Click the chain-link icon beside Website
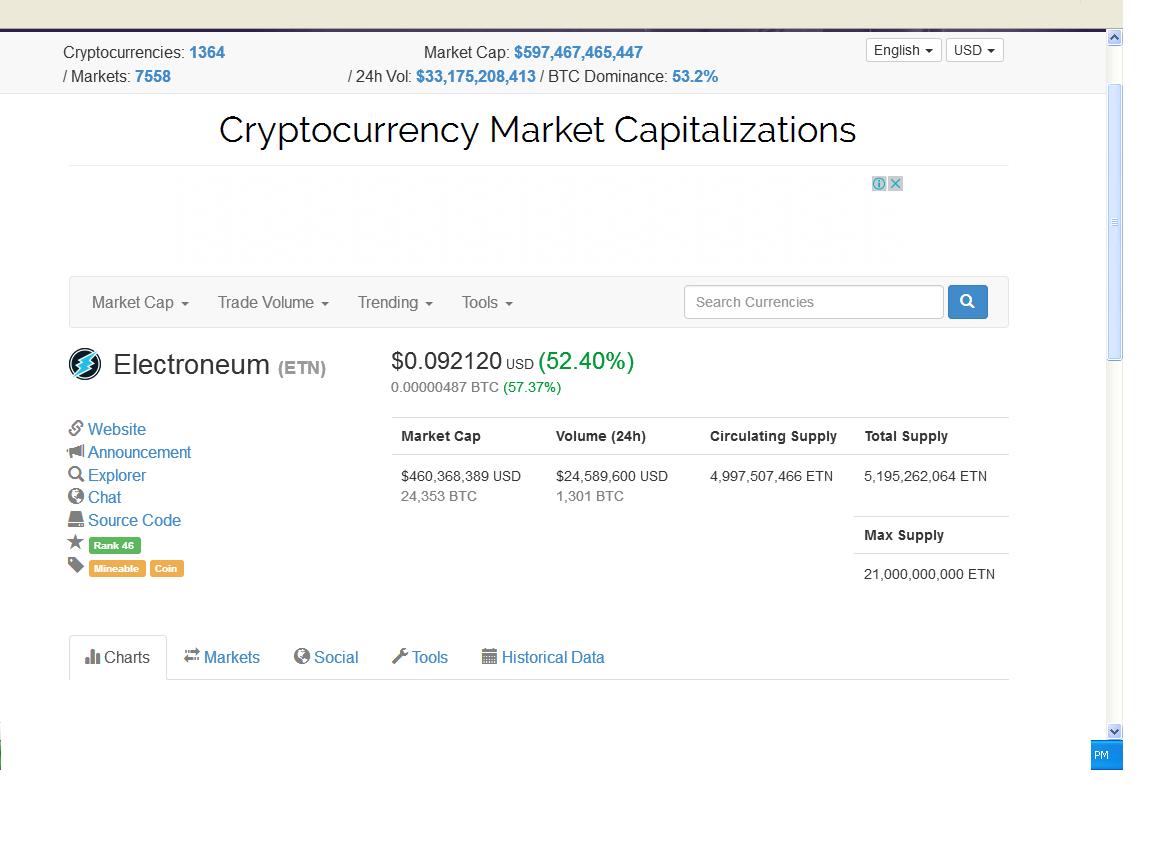The height and width of the screenshot is (864, 1152). coord(76,428)
